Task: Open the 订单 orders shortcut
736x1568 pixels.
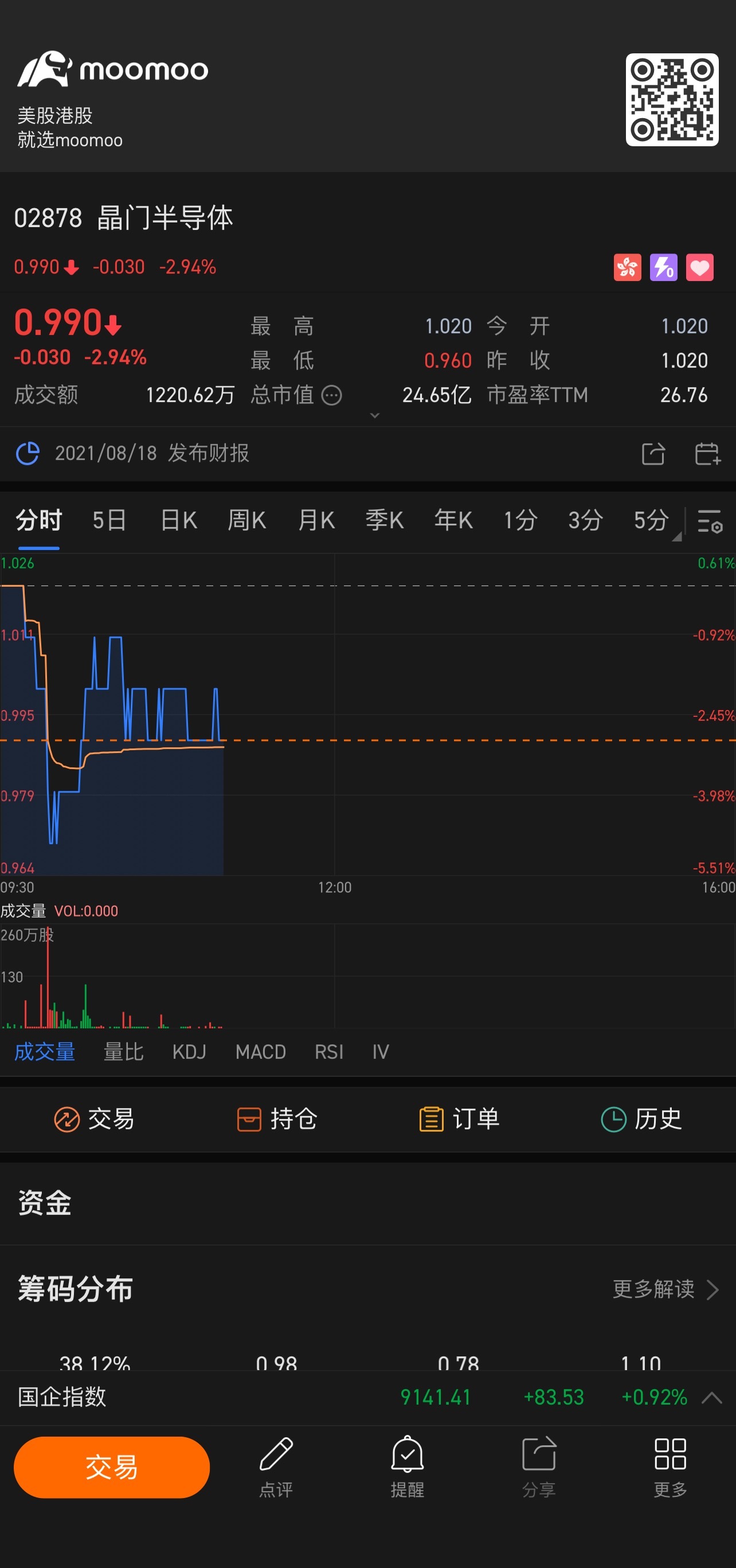Action: click(x=459, y=1119)
